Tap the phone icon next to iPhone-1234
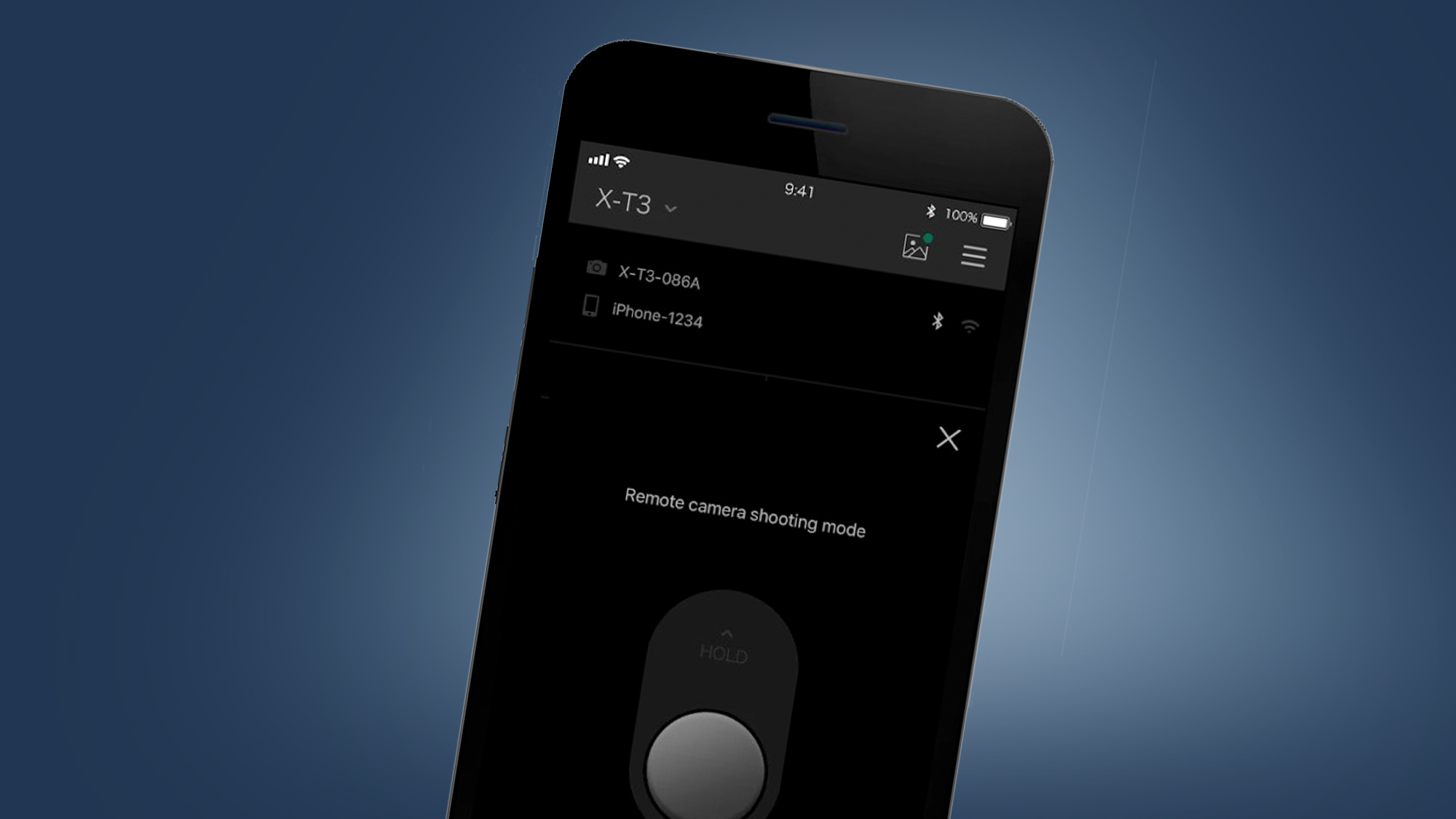Image resolution: width=1456 pixels, height=819 pixels. click(585, 318)
